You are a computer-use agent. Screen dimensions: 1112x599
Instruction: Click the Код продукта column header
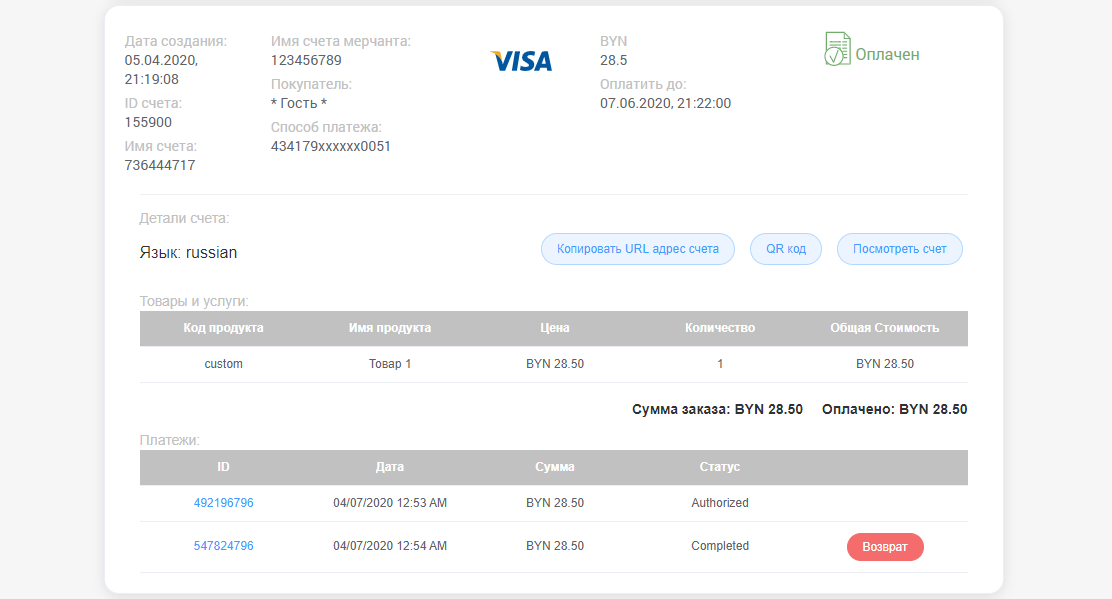tap(223, 328)
